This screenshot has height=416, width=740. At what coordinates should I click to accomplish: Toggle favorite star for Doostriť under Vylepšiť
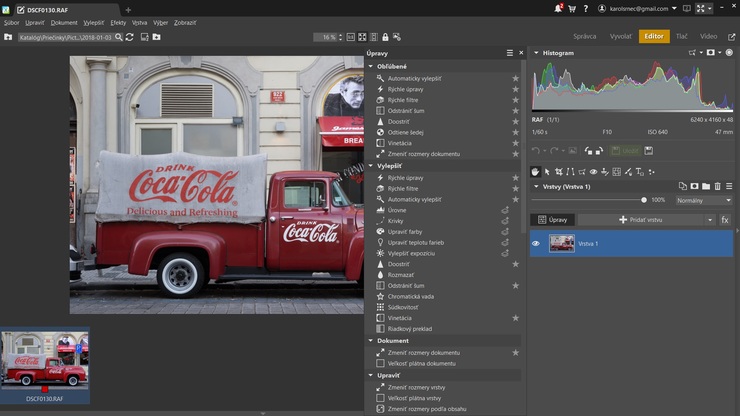pyautogui.click(x=515, y=264)
